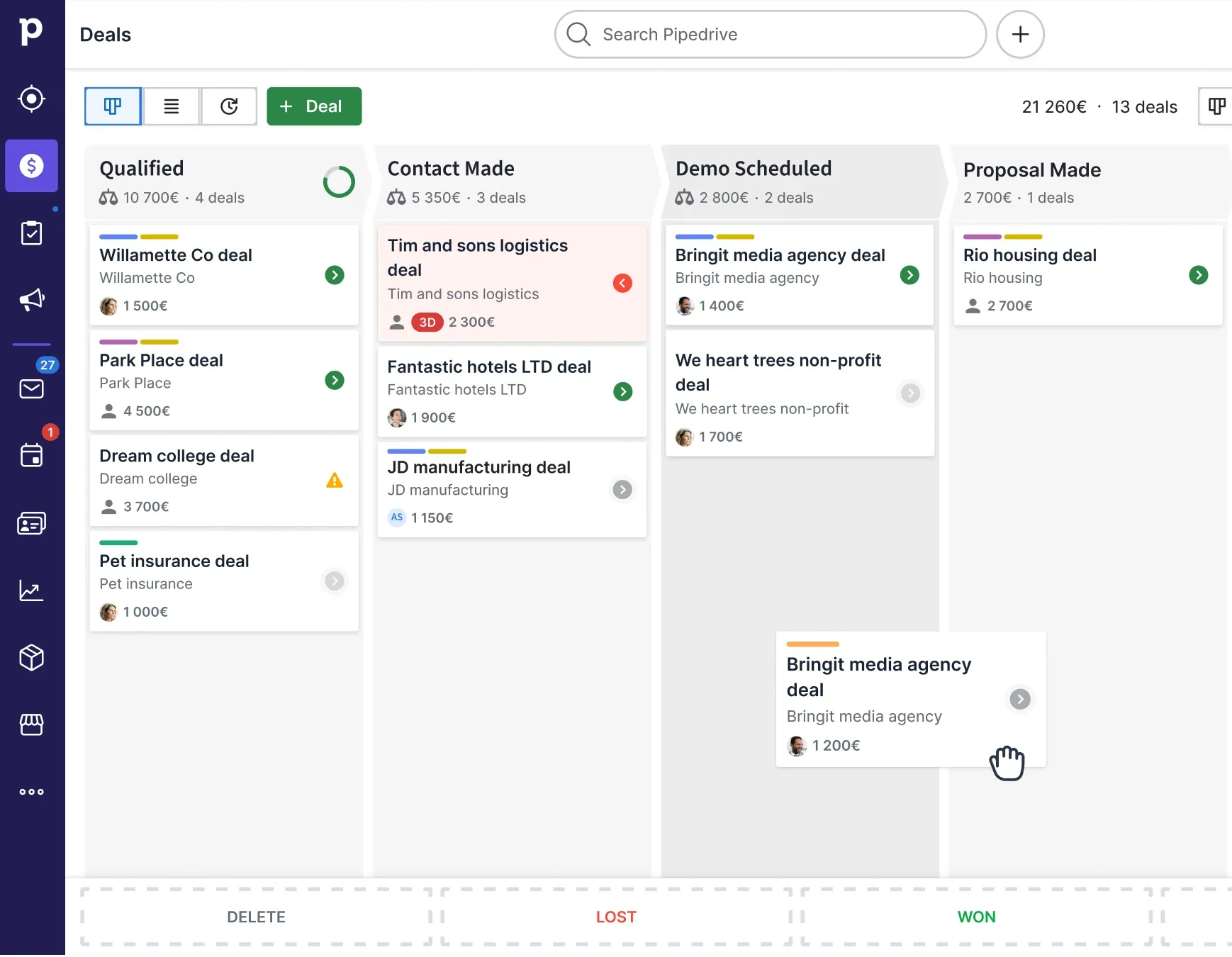Screen dimensions: 1232x957
Task: Open the We heart trees non-profit deal card
Action: (x=800, y=394)
